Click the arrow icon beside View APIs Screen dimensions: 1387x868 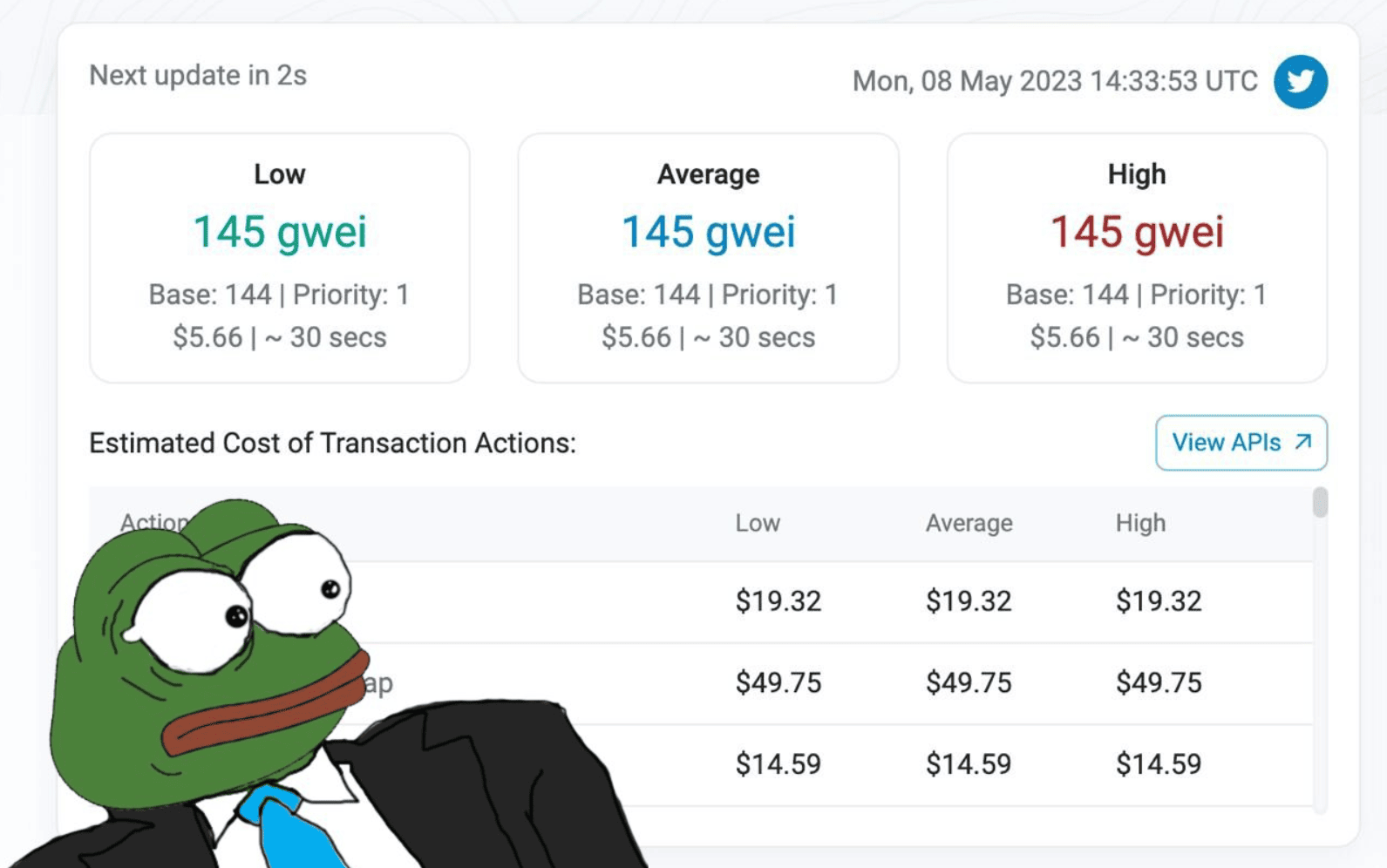coord(1303,442)
